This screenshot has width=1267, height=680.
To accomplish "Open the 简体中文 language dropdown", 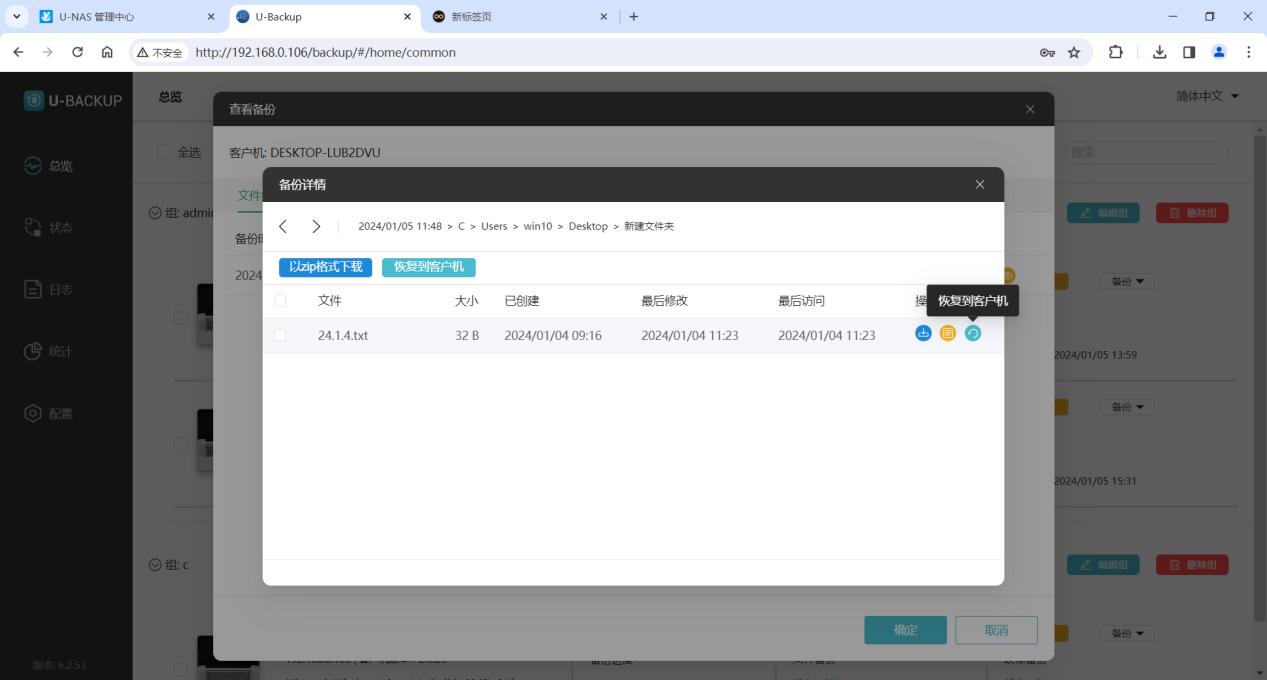I will [1207, 96].
